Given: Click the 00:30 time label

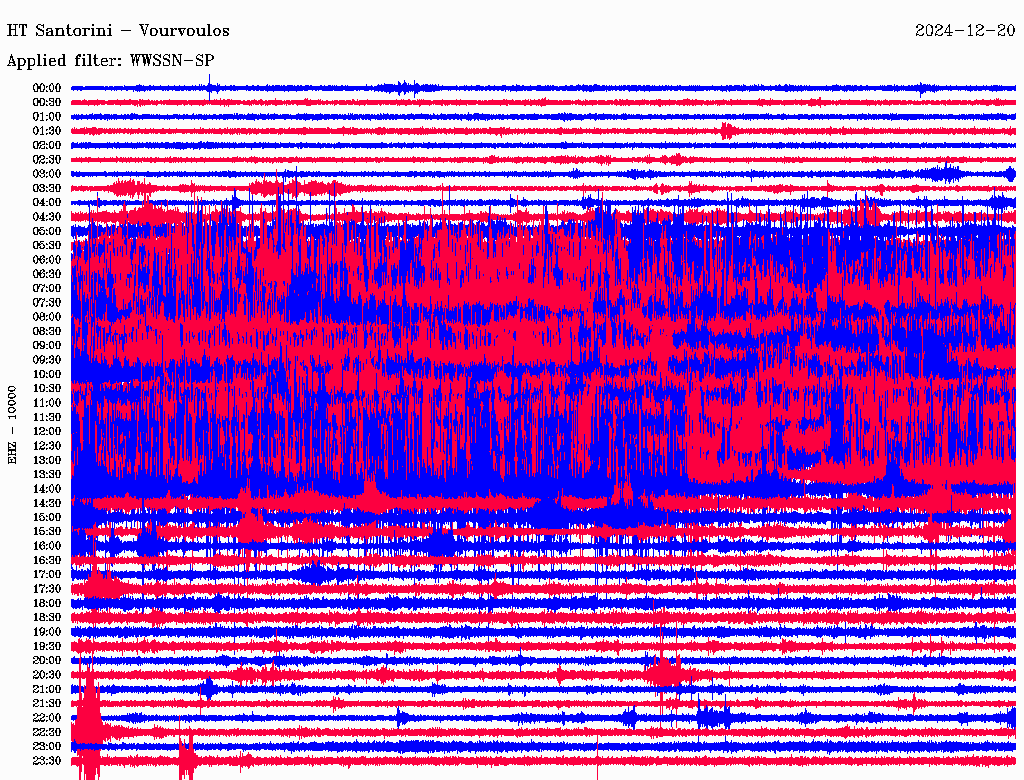Looking at the screenshot, I should (x=47, y=103).
